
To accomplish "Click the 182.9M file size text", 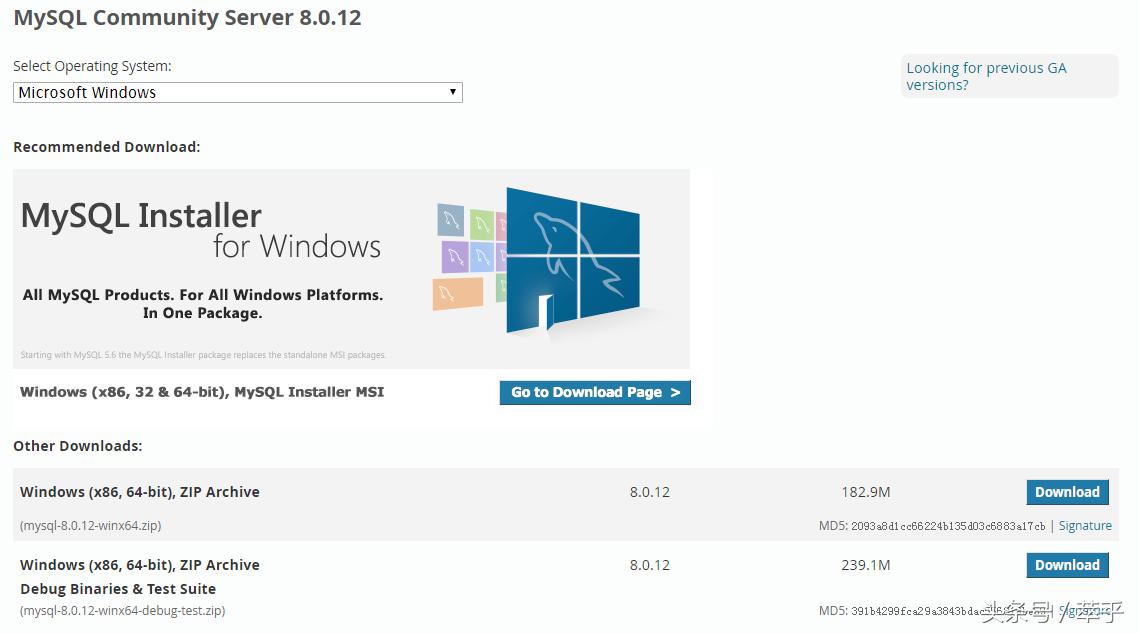I will tap(864, 492).
